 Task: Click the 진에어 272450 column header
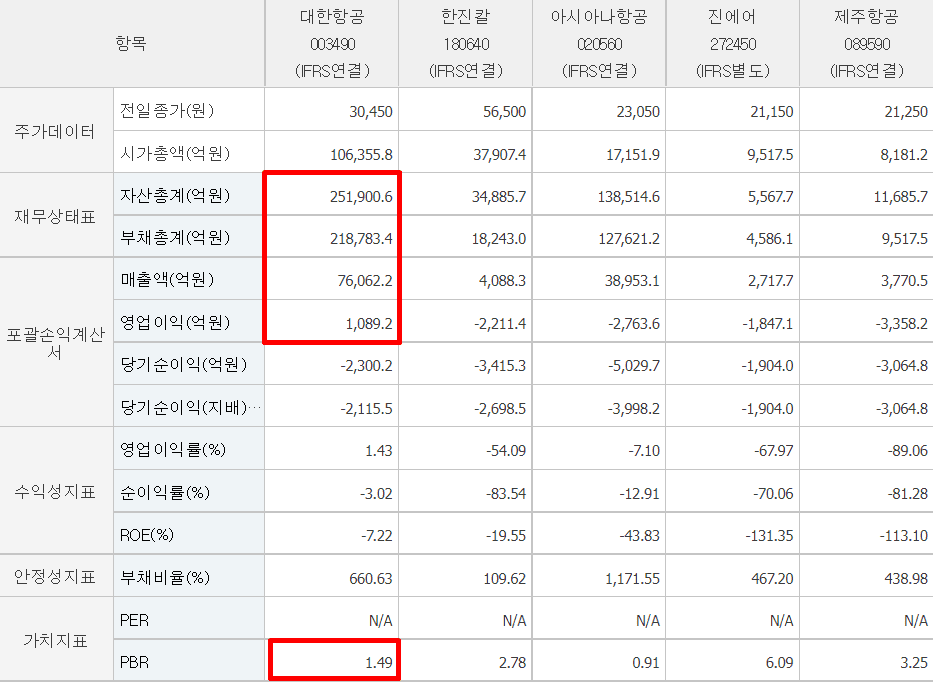[x=732, y=44]
